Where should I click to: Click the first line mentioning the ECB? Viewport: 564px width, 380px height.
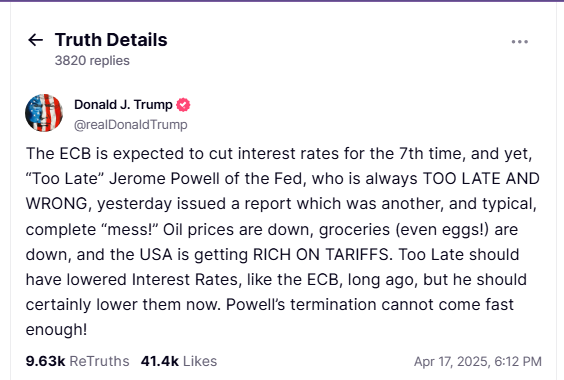click(x=279, y=154)
